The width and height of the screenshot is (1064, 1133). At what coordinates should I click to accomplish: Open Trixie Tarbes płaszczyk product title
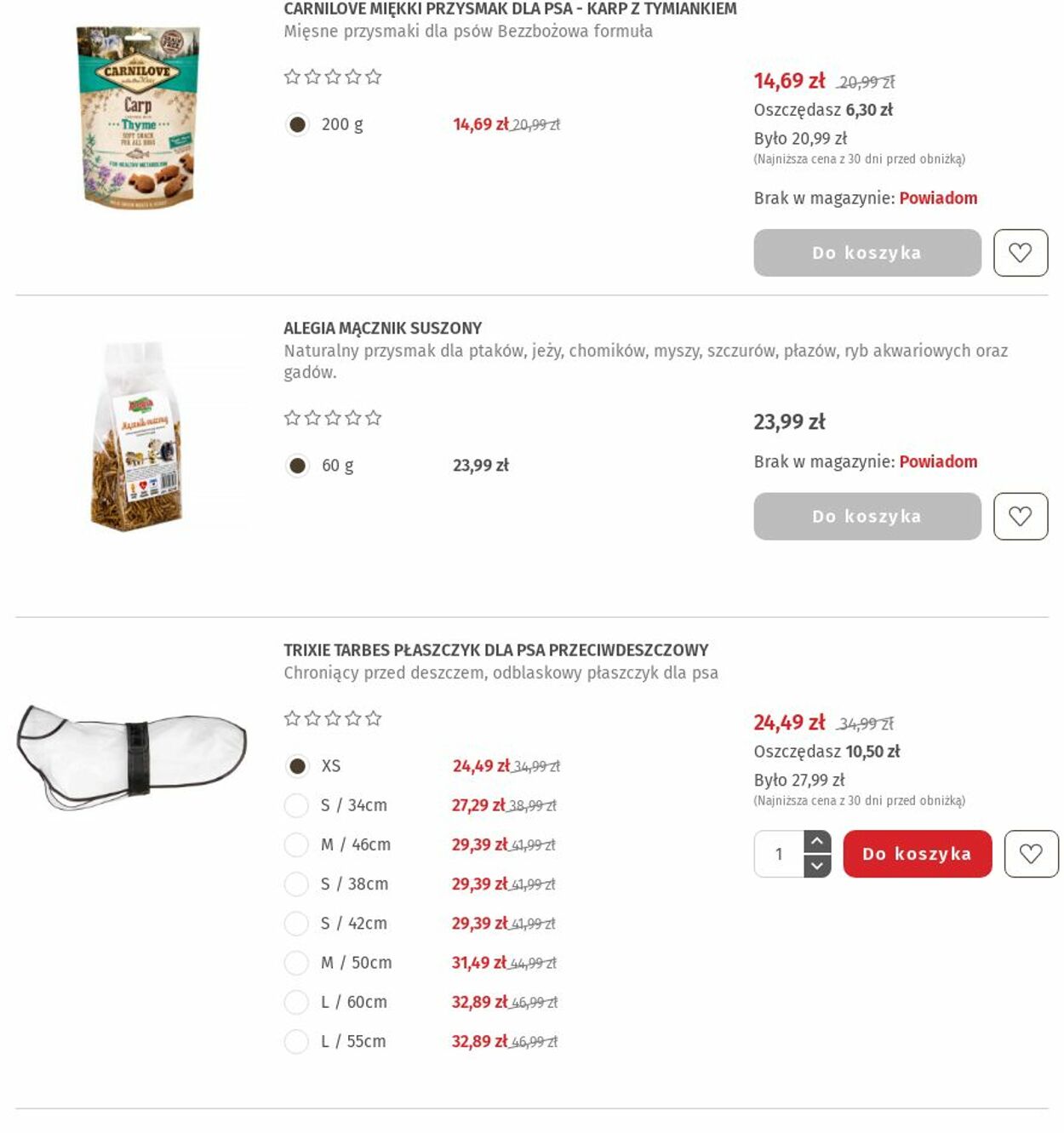[x=495, y=649]
